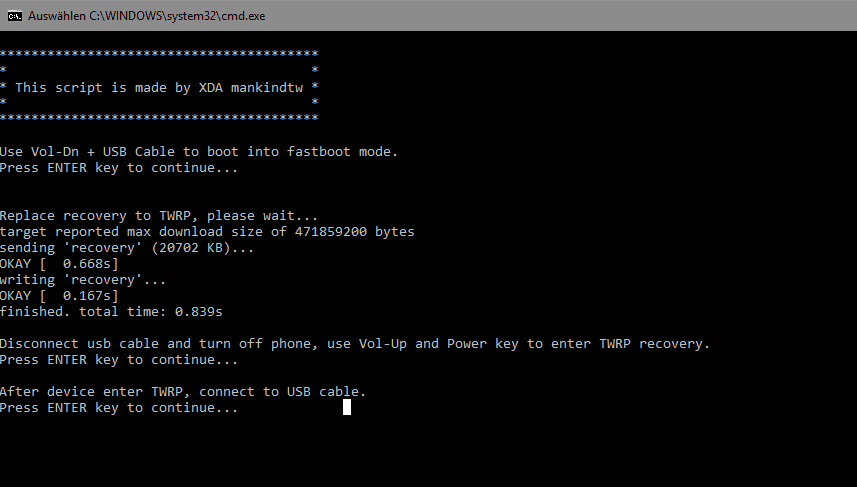Click the "writing 'recovery'..." line
This screenshot has height=487, width=857.
click(83, 280)
